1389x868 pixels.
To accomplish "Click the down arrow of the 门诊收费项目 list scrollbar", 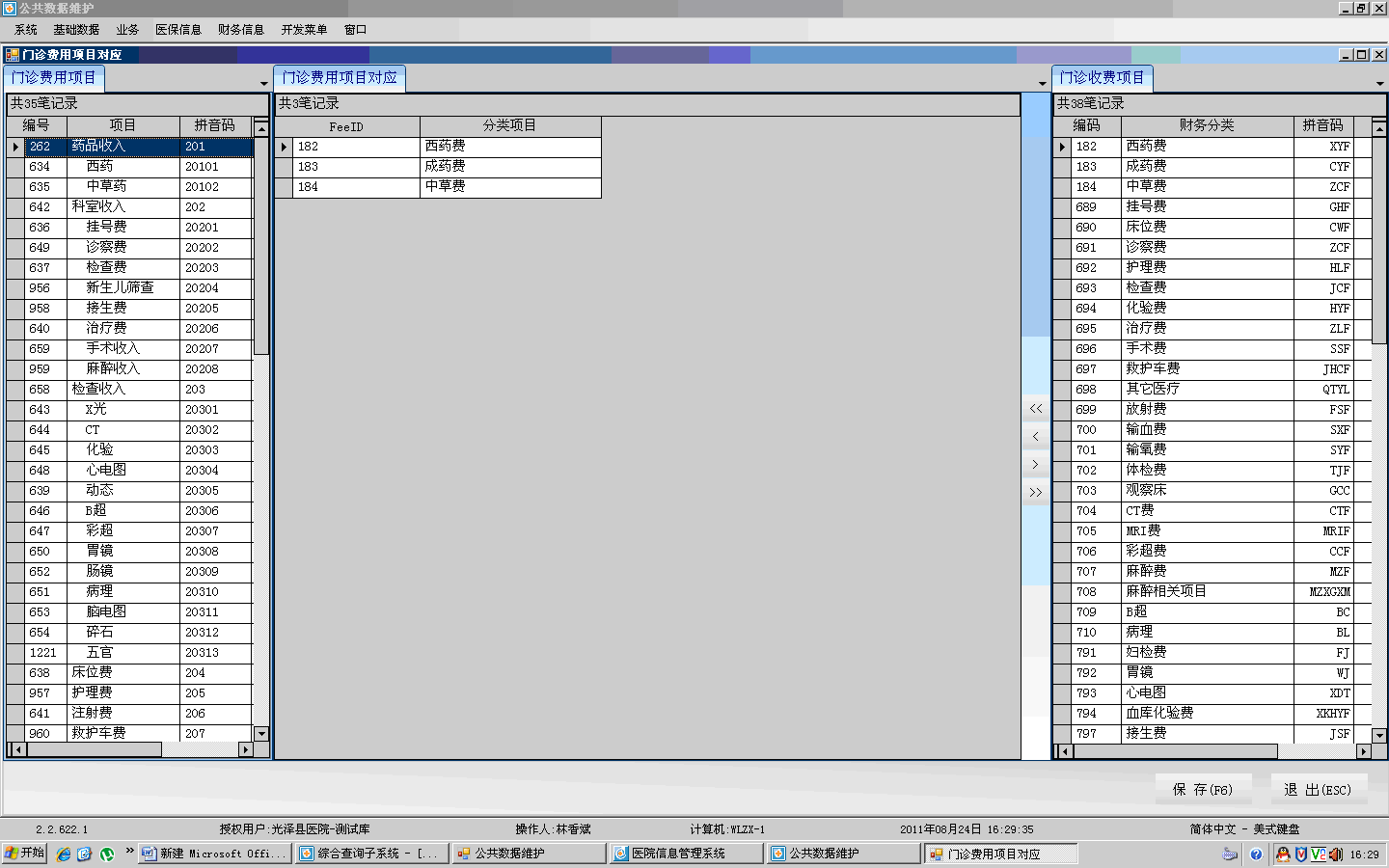I will tap(1379, 735).
